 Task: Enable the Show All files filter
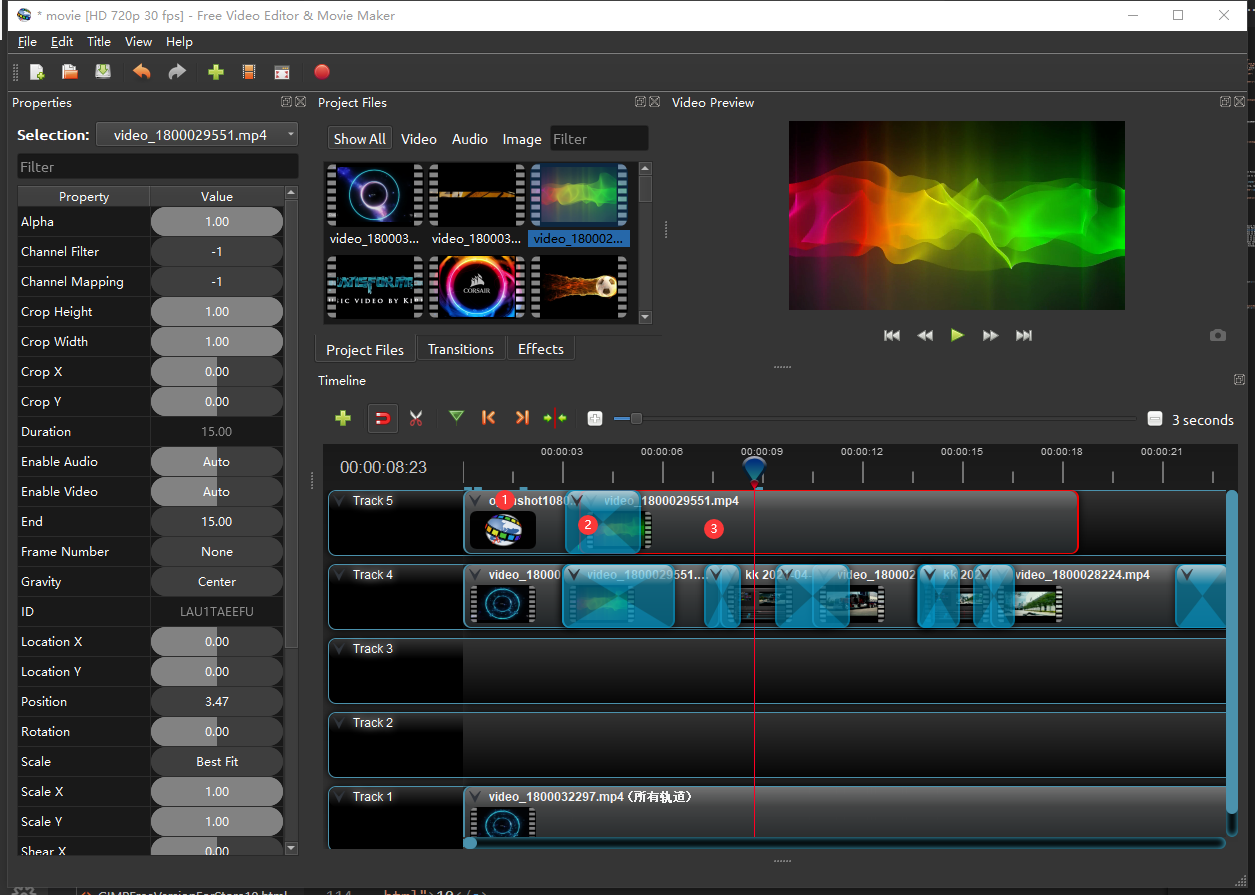360,139
